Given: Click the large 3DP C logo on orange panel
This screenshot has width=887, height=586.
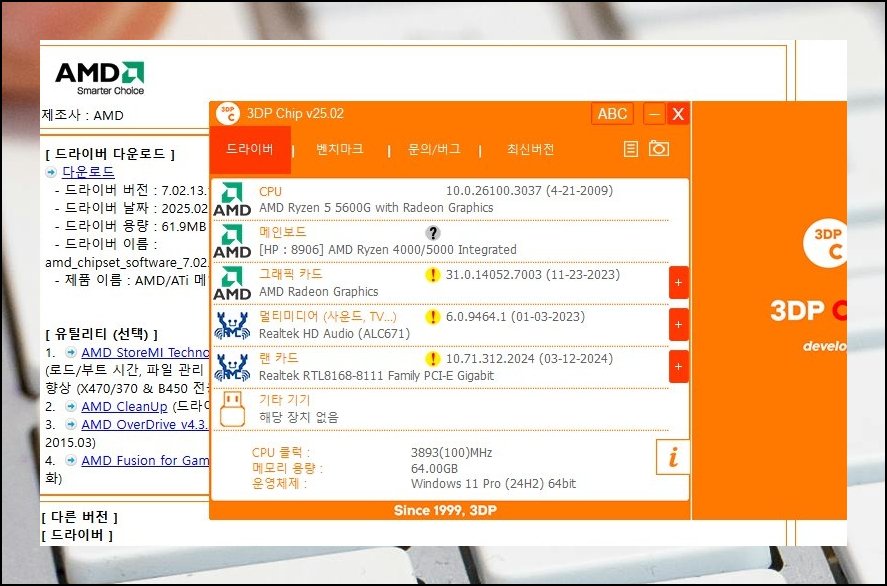Looking at the screenshot, I should 825,243.
